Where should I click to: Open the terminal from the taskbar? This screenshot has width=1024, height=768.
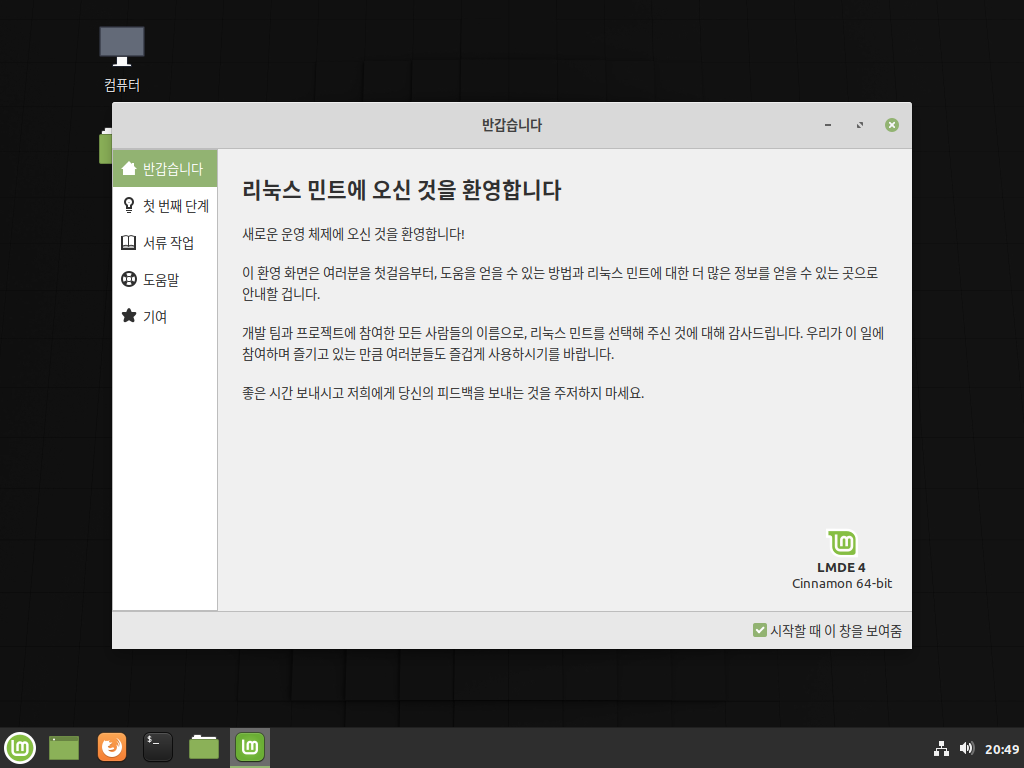click(x=158, y=747)
